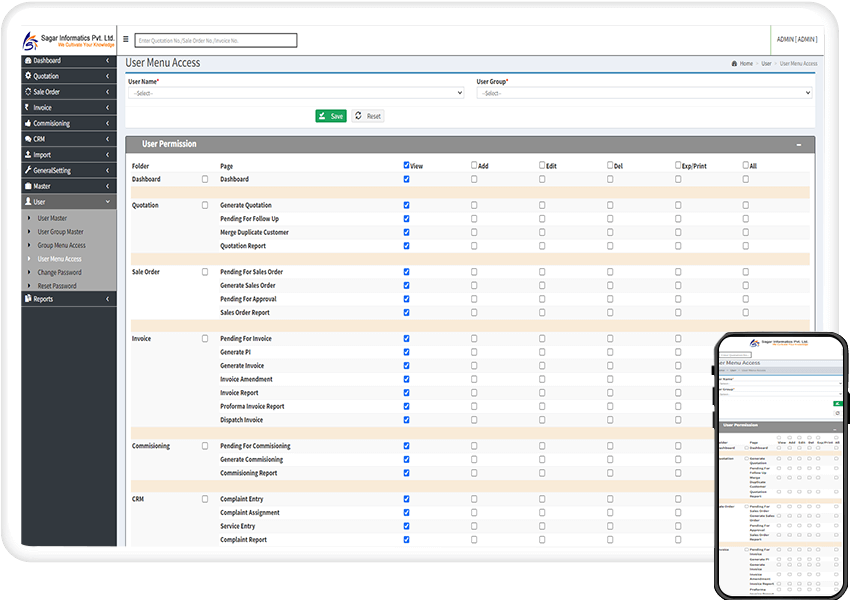Toggle the All header checkbox

click(746, 165)
